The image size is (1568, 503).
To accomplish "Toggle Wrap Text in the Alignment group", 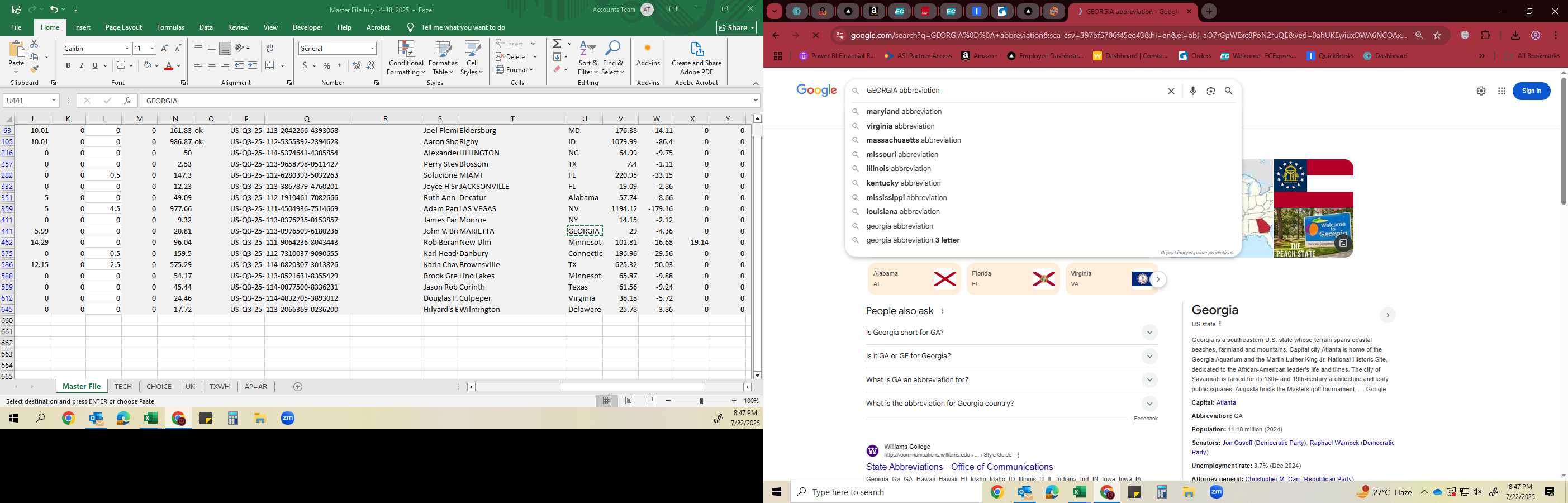I will pyautogui.click(x=270, y=48).
